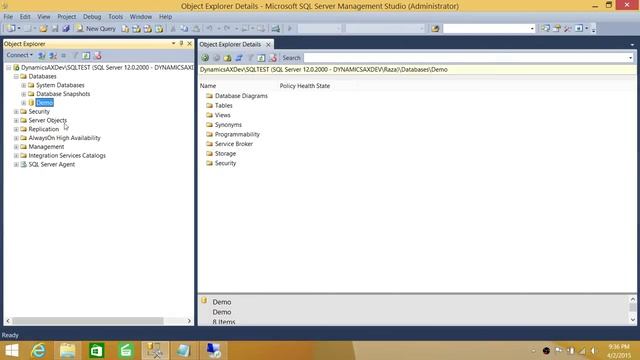
Task: Open Internet Explorer from taskbar
Action: [39, 351]
